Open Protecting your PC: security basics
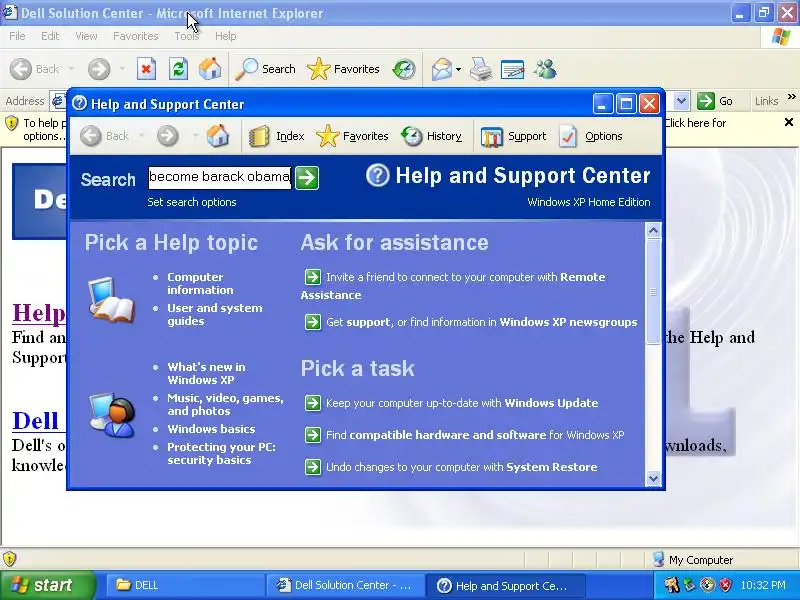 point(221,454)
